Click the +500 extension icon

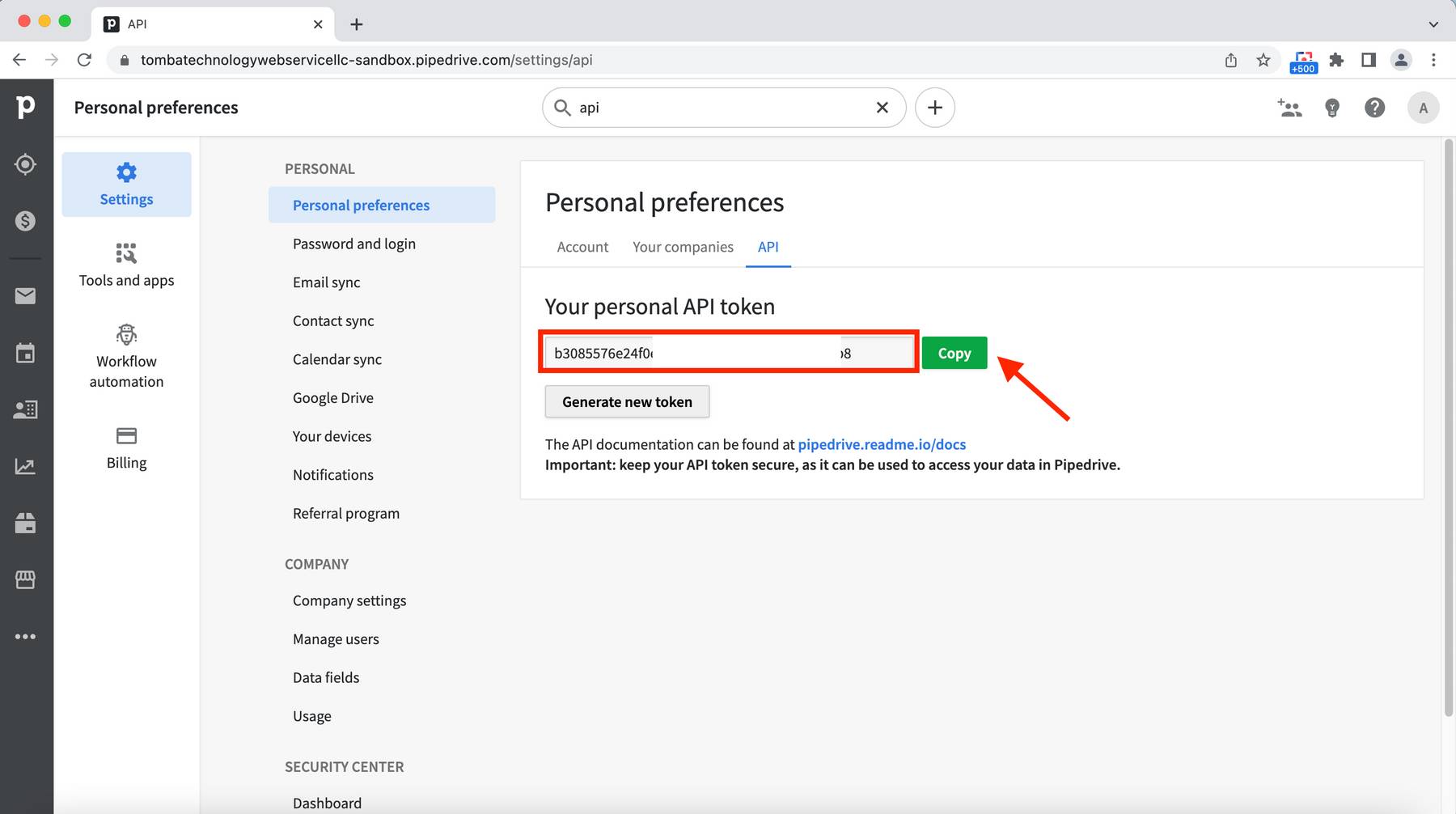click(1303, 61)
